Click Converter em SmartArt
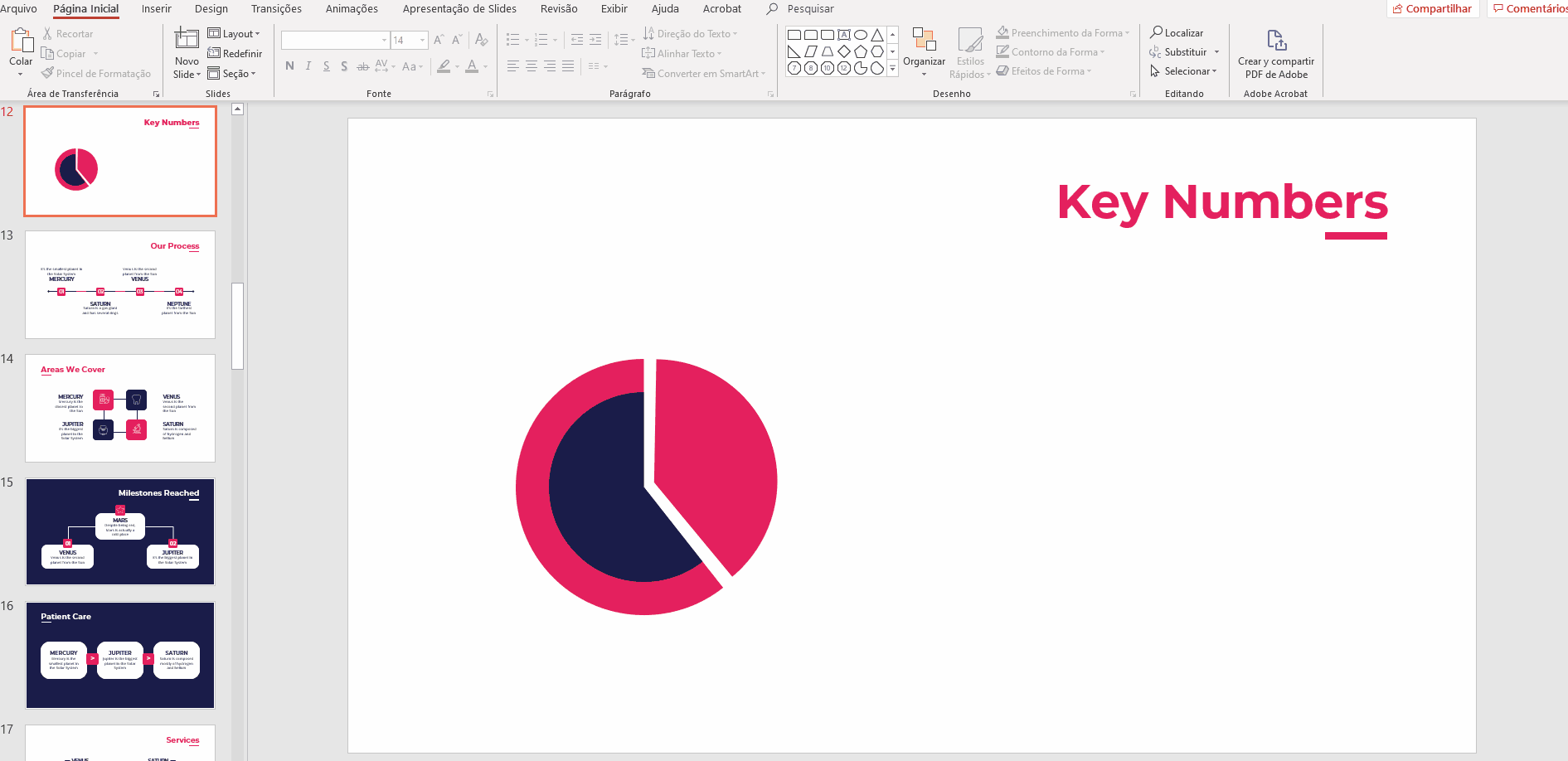 pyautogui.click(x=703, y=74)
